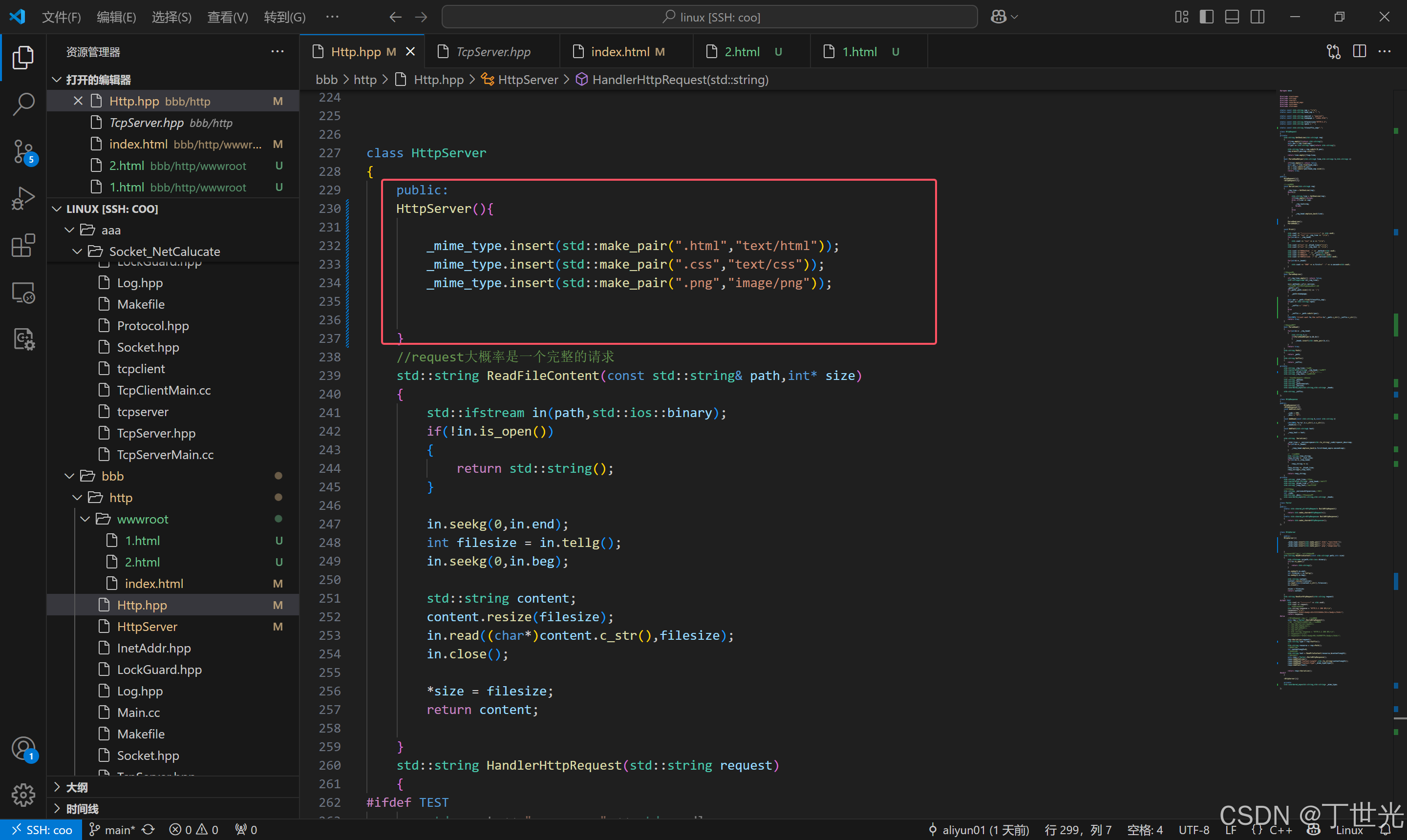Toggle the bottom panel visibility
This screenshot has width=1407, height=840.
point(1232,17)
